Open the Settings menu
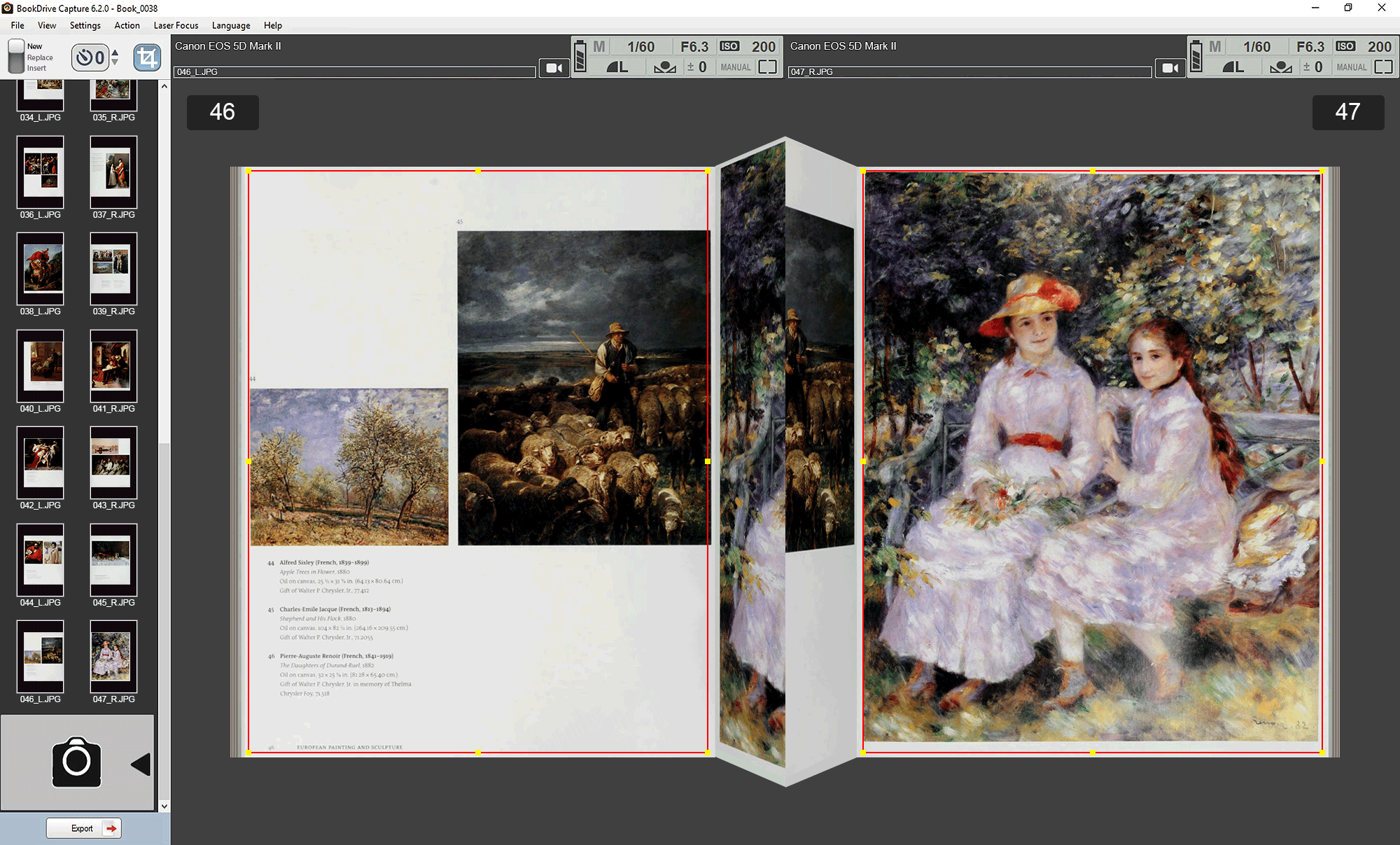 pos(85,25)
